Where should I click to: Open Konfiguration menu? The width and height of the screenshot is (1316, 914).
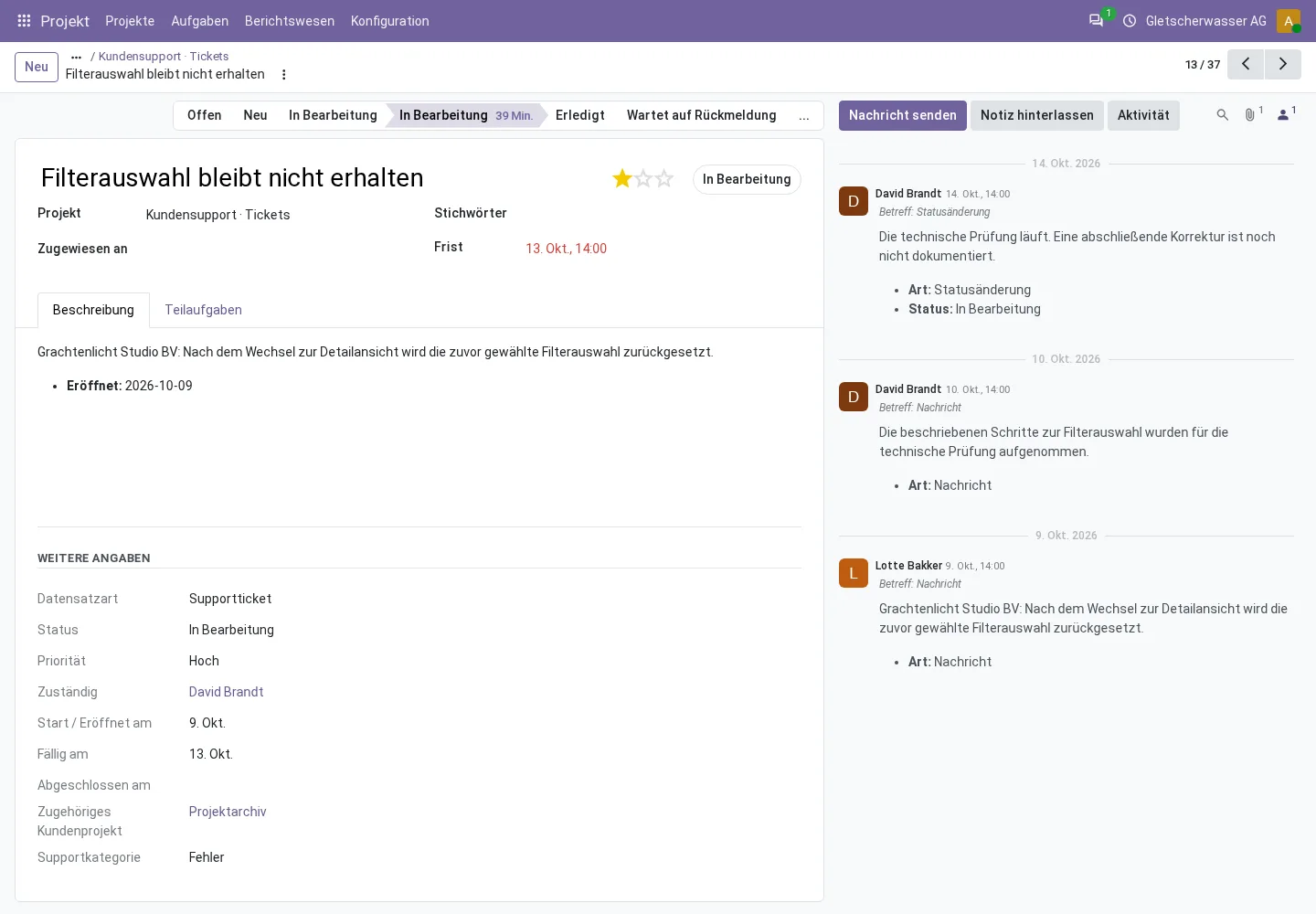[x=390, y=21]
